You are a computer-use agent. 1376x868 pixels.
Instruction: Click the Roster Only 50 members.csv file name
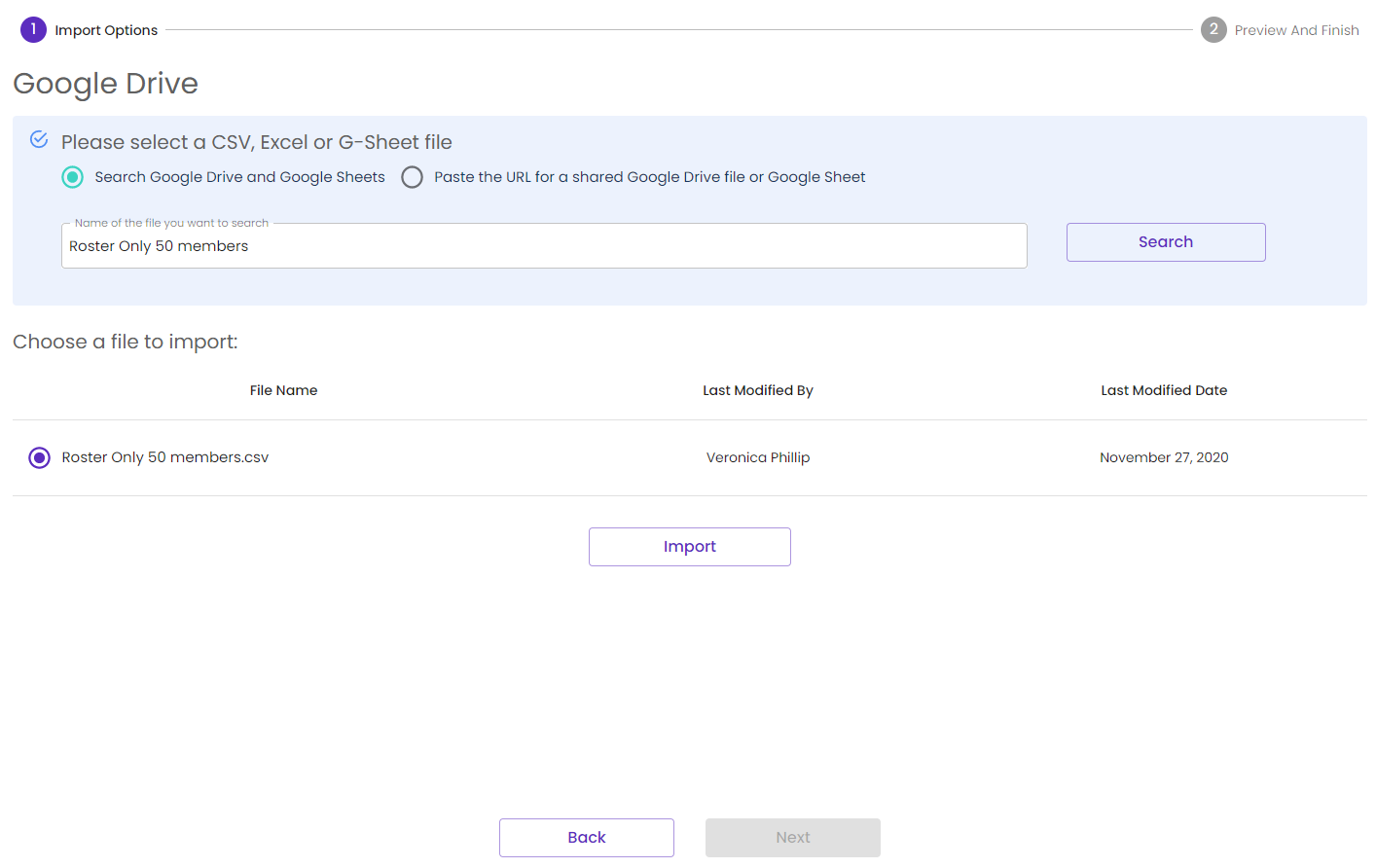tap(165, 457)
